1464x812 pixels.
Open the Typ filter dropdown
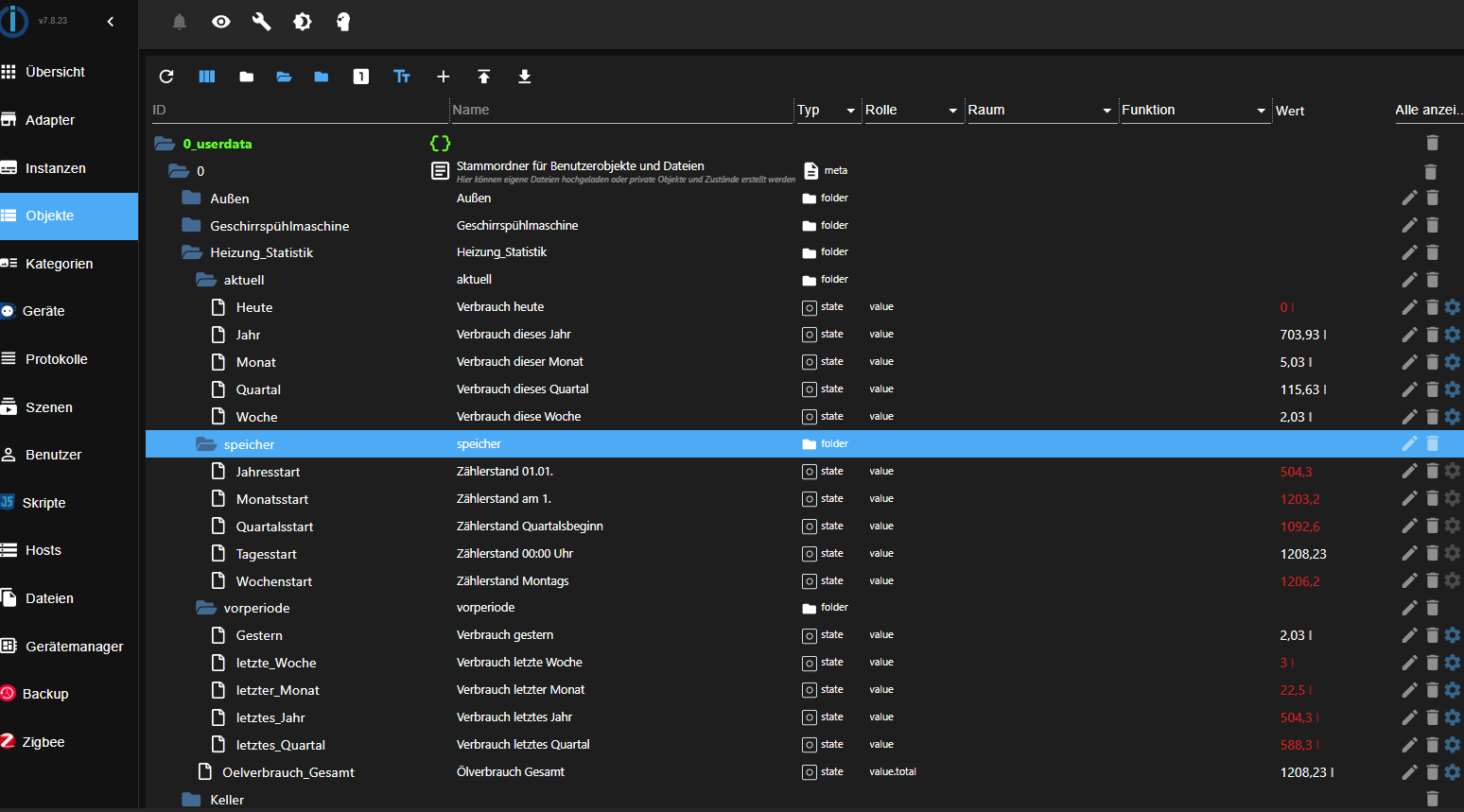827,111
